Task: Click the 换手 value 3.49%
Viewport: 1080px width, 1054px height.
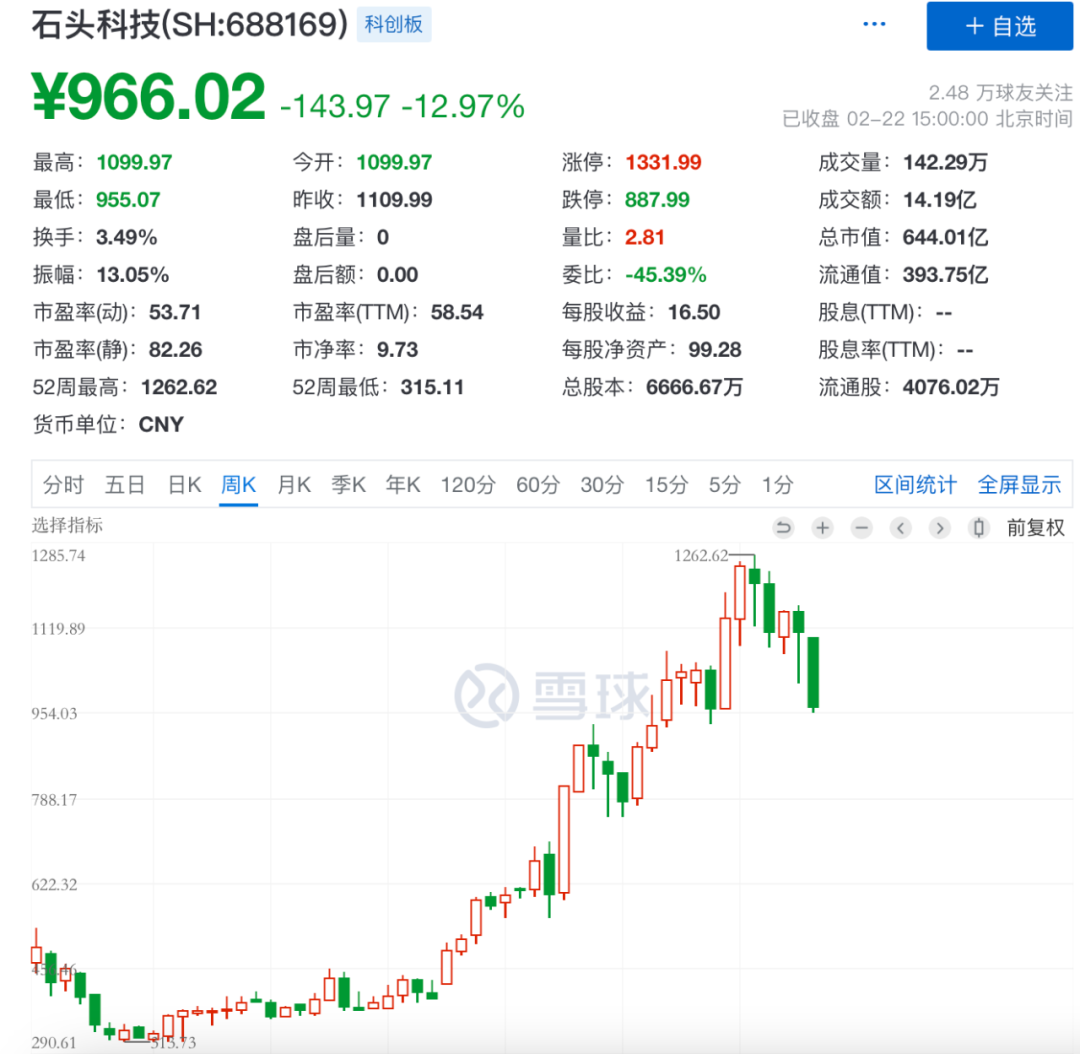Action: pyautogui.click(x=127, y=238)
